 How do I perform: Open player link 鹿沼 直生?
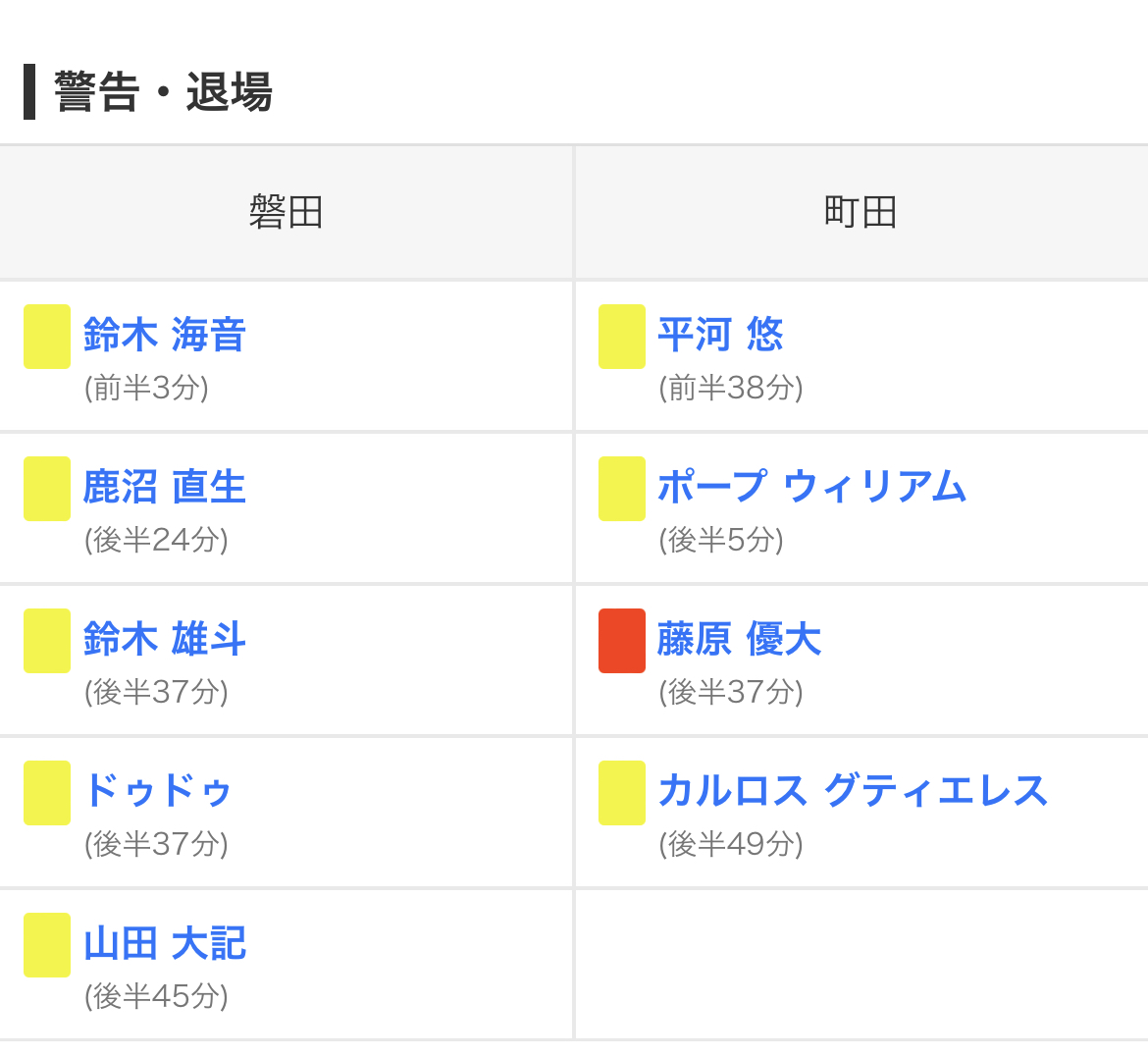164,487
